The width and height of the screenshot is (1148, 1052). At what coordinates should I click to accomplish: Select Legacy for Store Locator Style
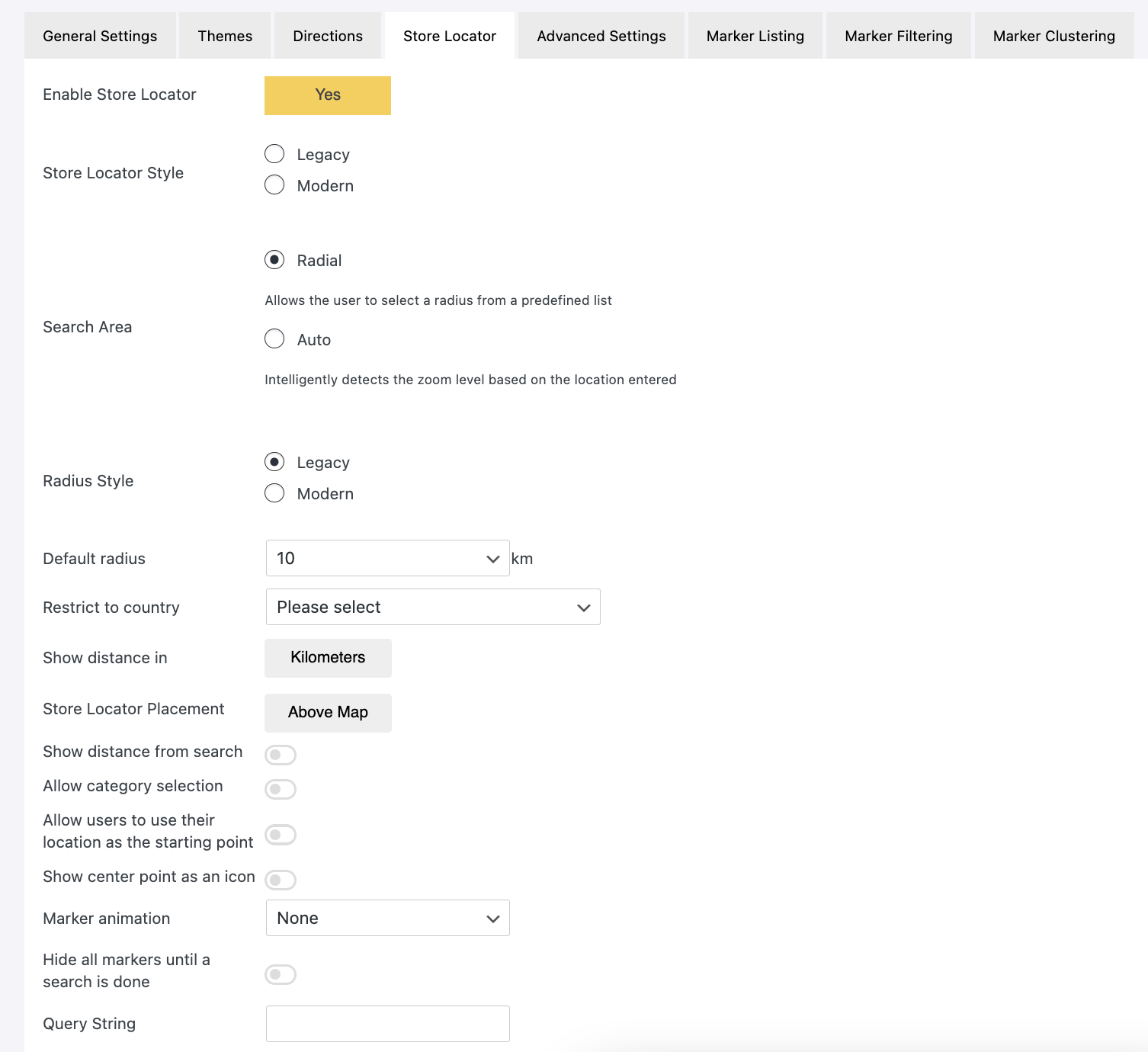coord(274,154)
